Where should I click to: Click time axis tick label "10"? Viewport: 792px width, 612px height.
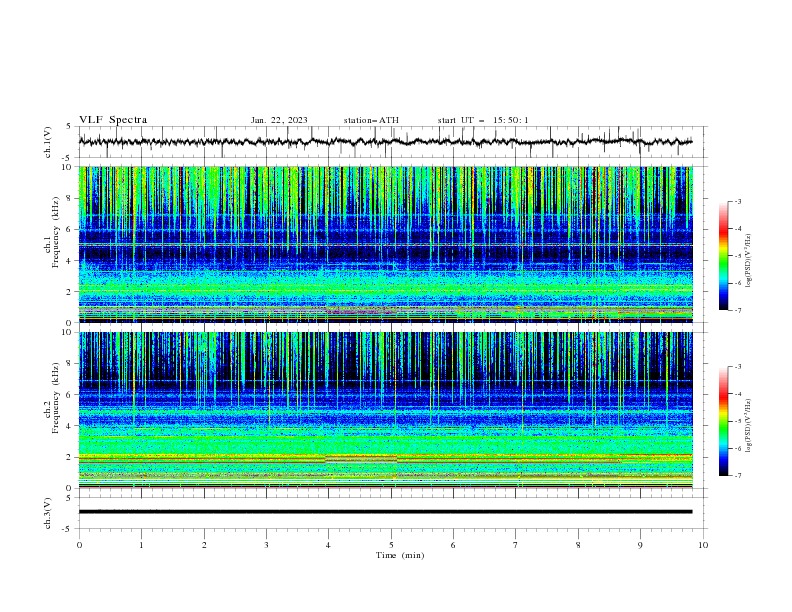pyautogui.click(x=703, y=545)
